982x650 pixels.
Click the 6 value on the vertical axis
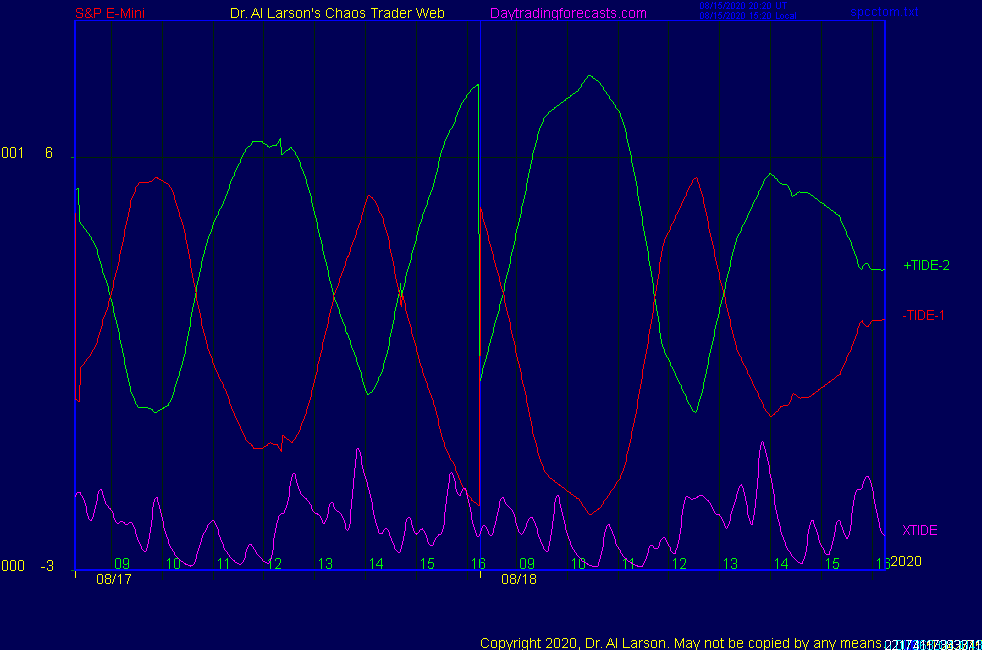point(48,153)
